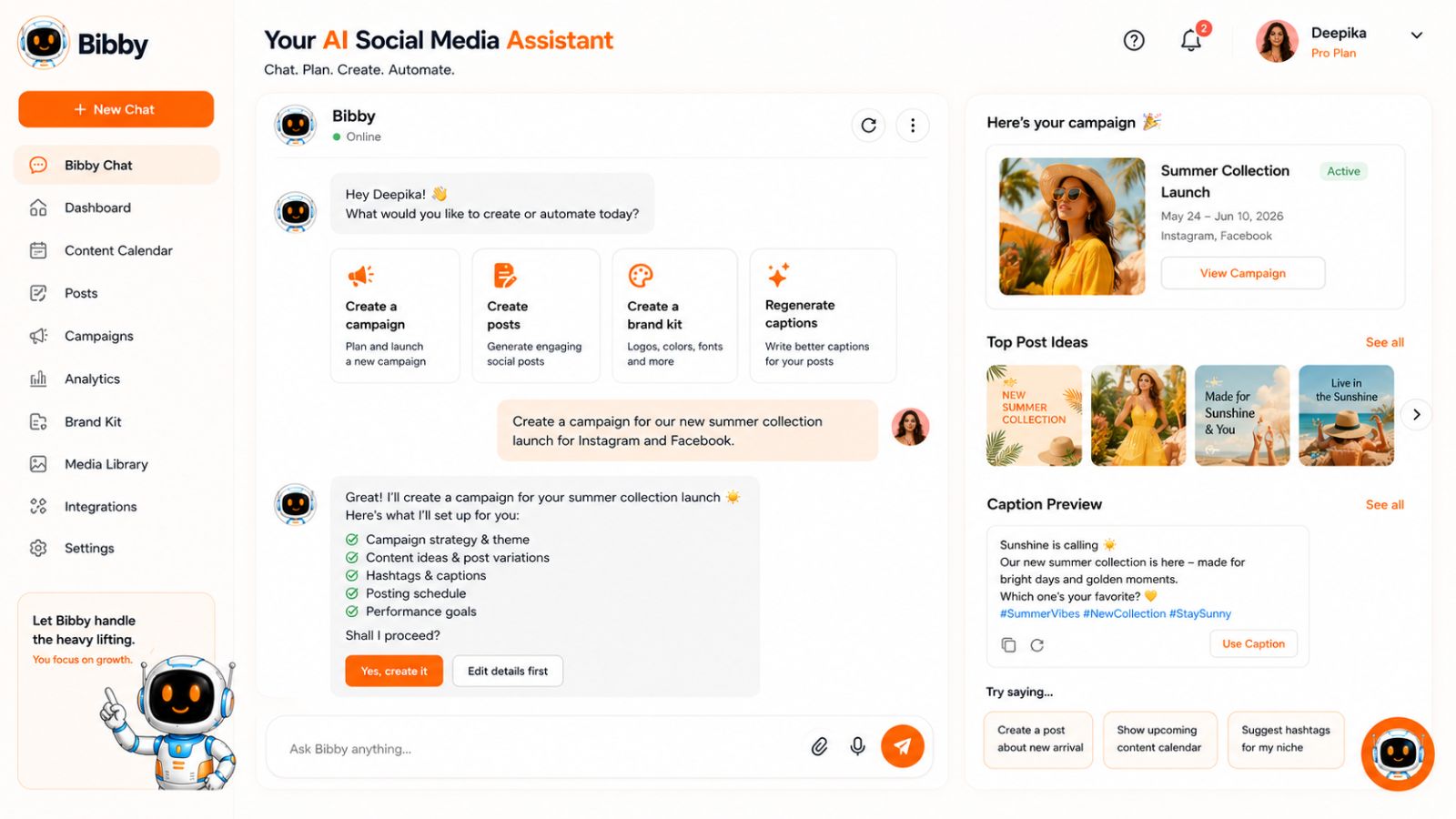Select Create a brand kit card
The width and height of the screenshot is (1456, 819).
pos(674,316)
